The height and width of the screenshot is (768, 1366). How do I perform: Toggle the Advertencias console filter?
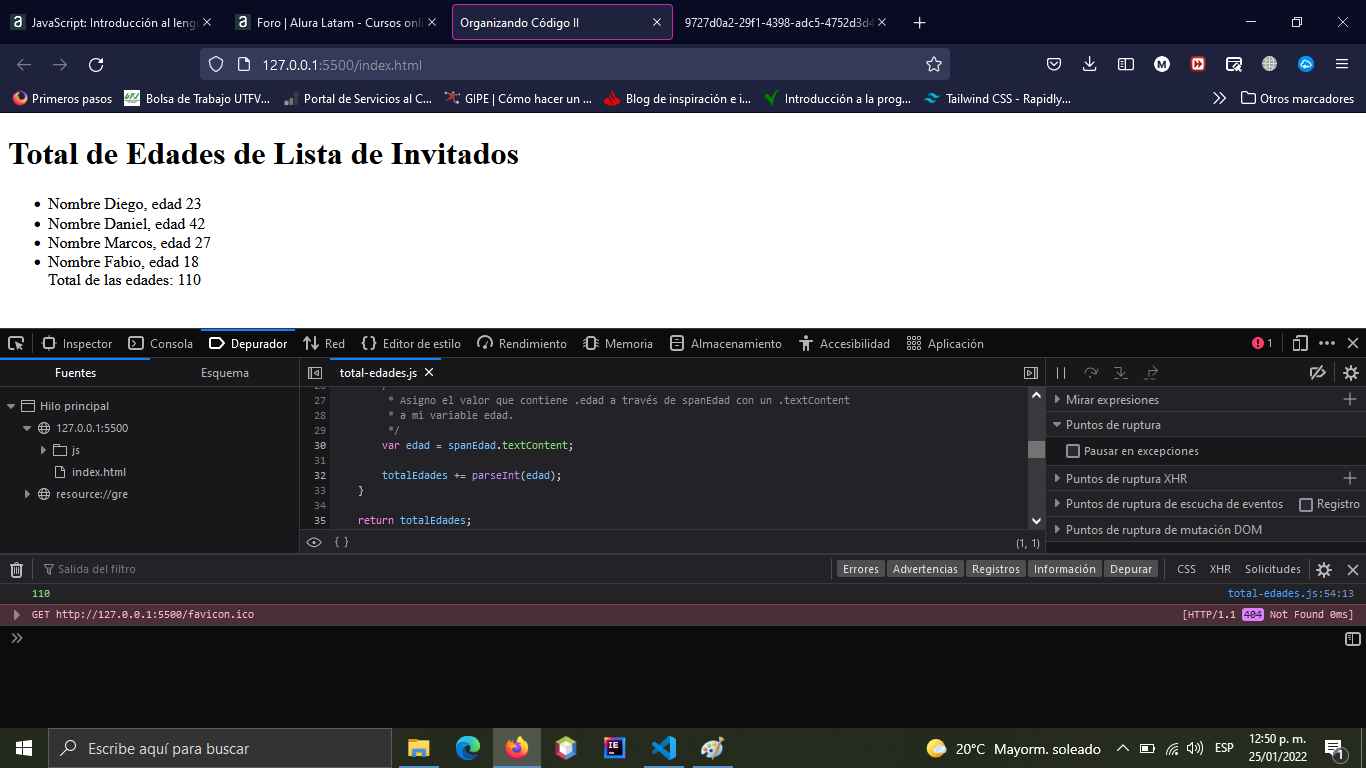click(925, 569)
